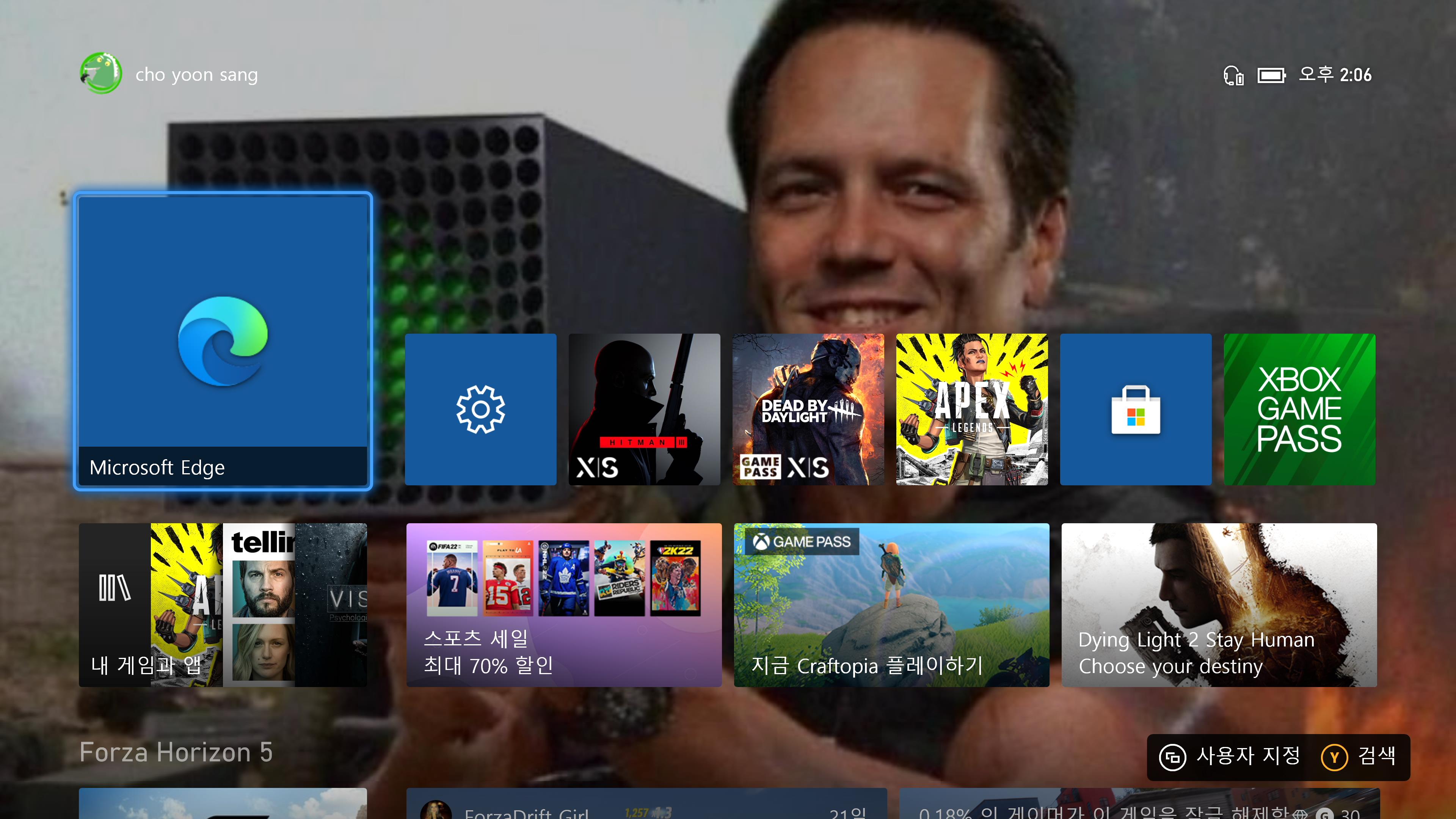The width and height of the screenshot is (1456, 819).
Task: Launch the Hitman III game tile
Action: coord(644,409)
